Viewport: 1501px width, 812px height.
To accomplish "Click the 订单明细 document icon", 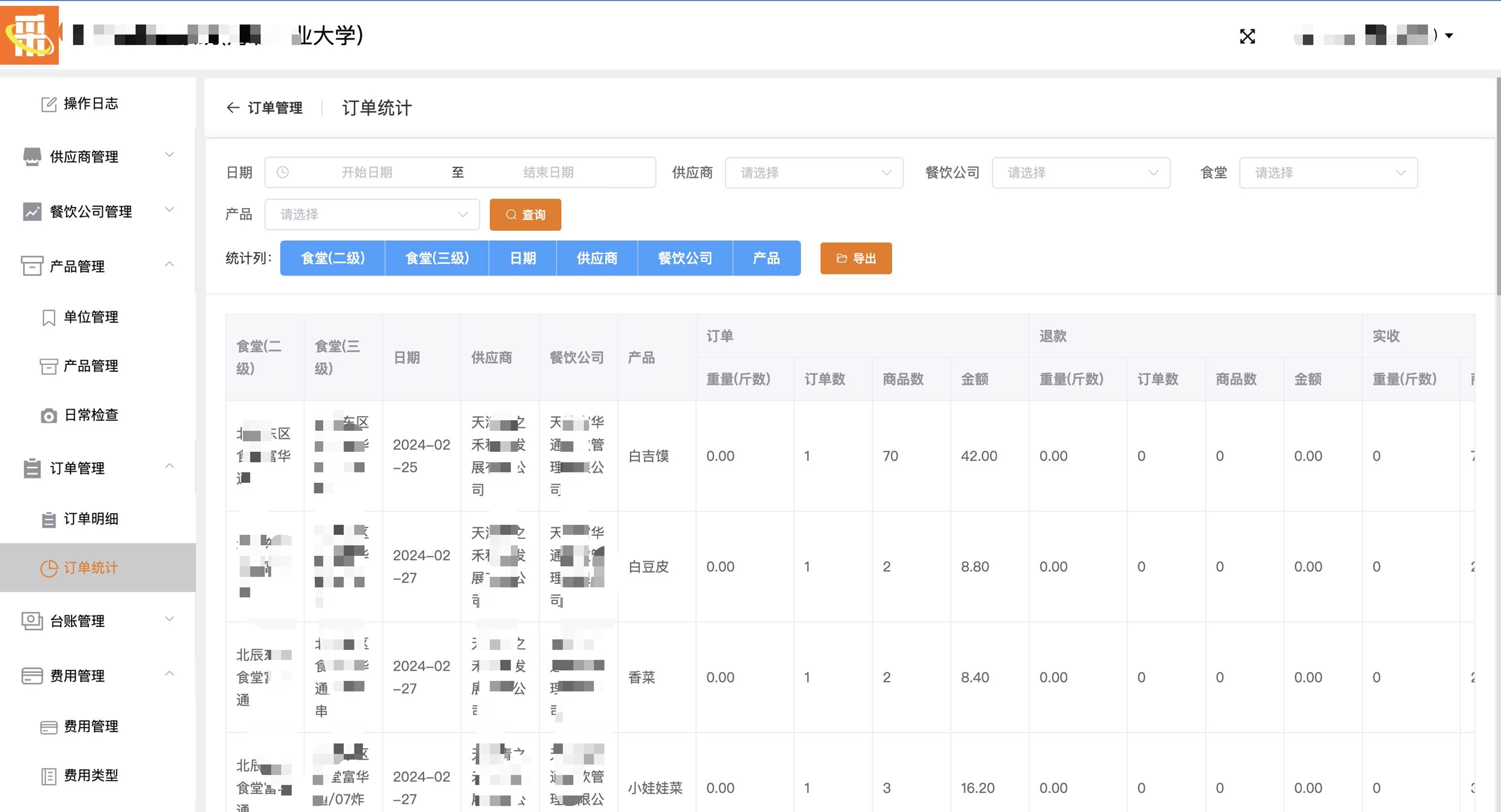I will 49,520.
